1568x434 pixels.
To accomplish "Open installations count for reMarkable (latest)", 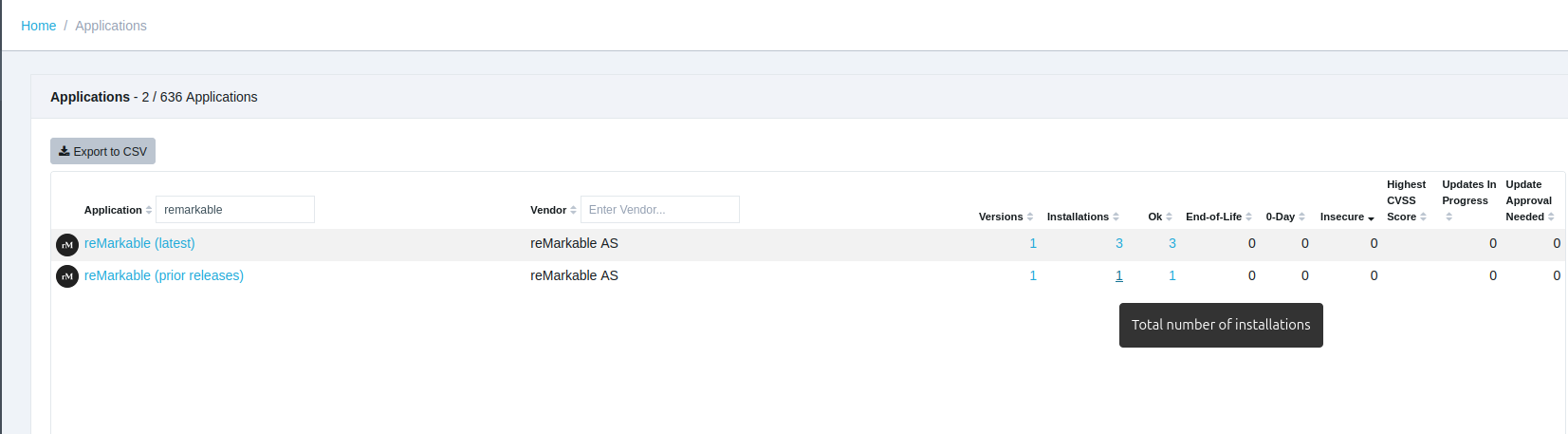I will point(1118,243).
